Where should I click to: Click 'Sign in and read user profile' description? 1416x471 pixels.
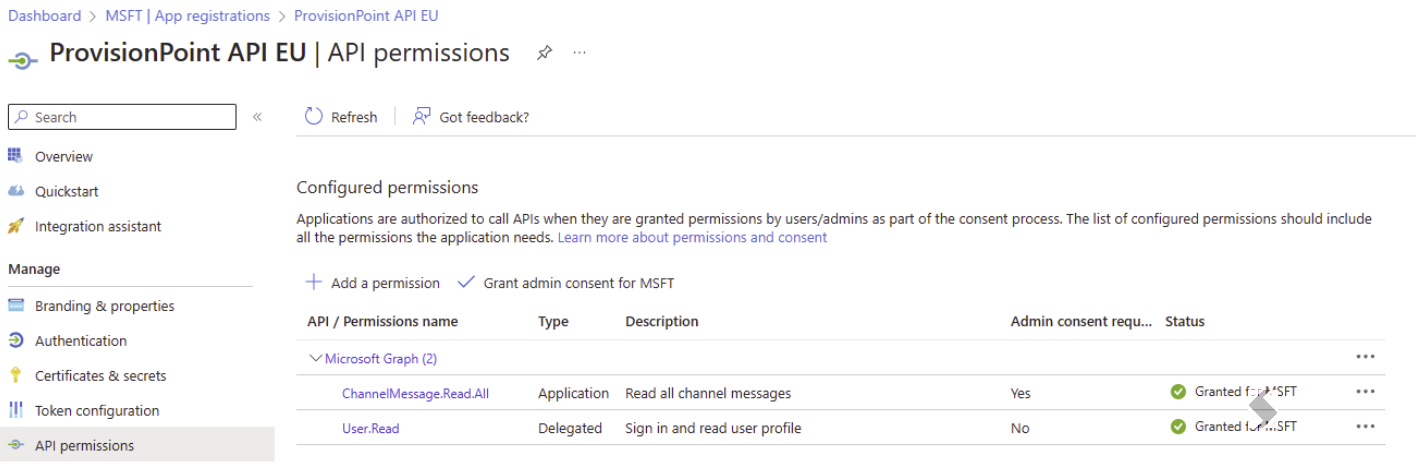713,428
